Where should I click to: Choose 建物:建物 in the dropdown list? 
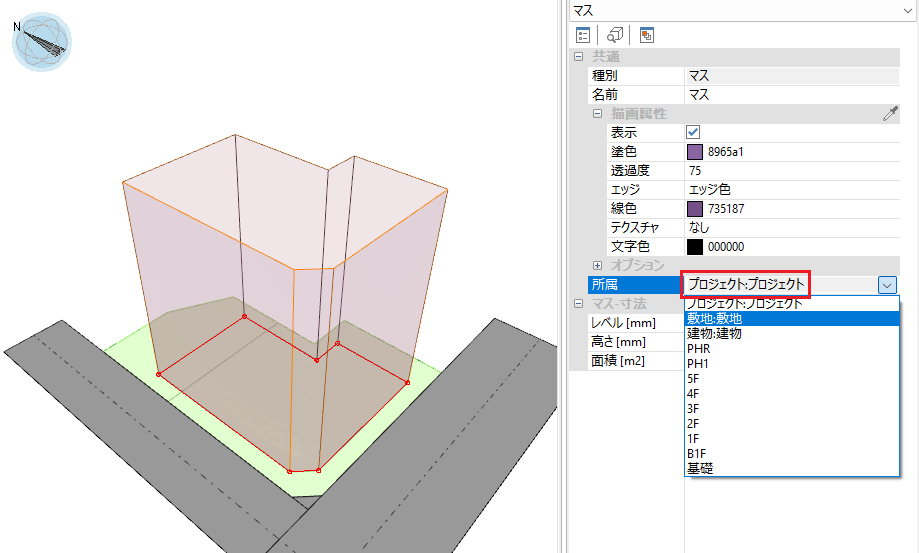pos(714,333)
